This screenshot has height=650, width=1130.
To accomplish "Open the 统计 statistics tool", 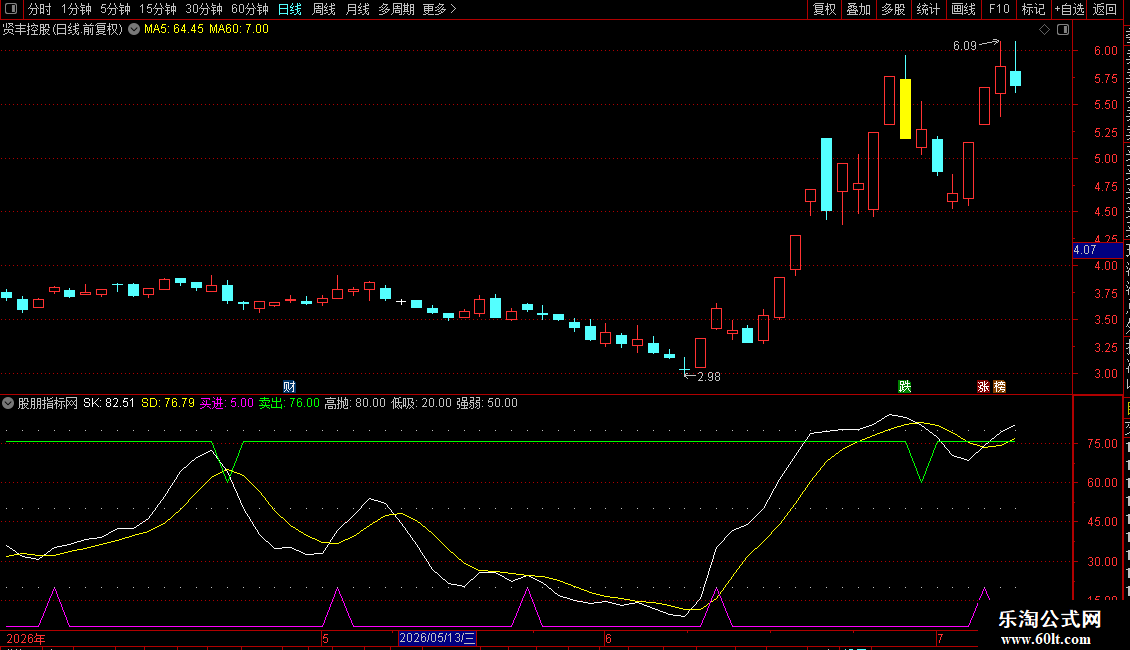I will [927, 9].
